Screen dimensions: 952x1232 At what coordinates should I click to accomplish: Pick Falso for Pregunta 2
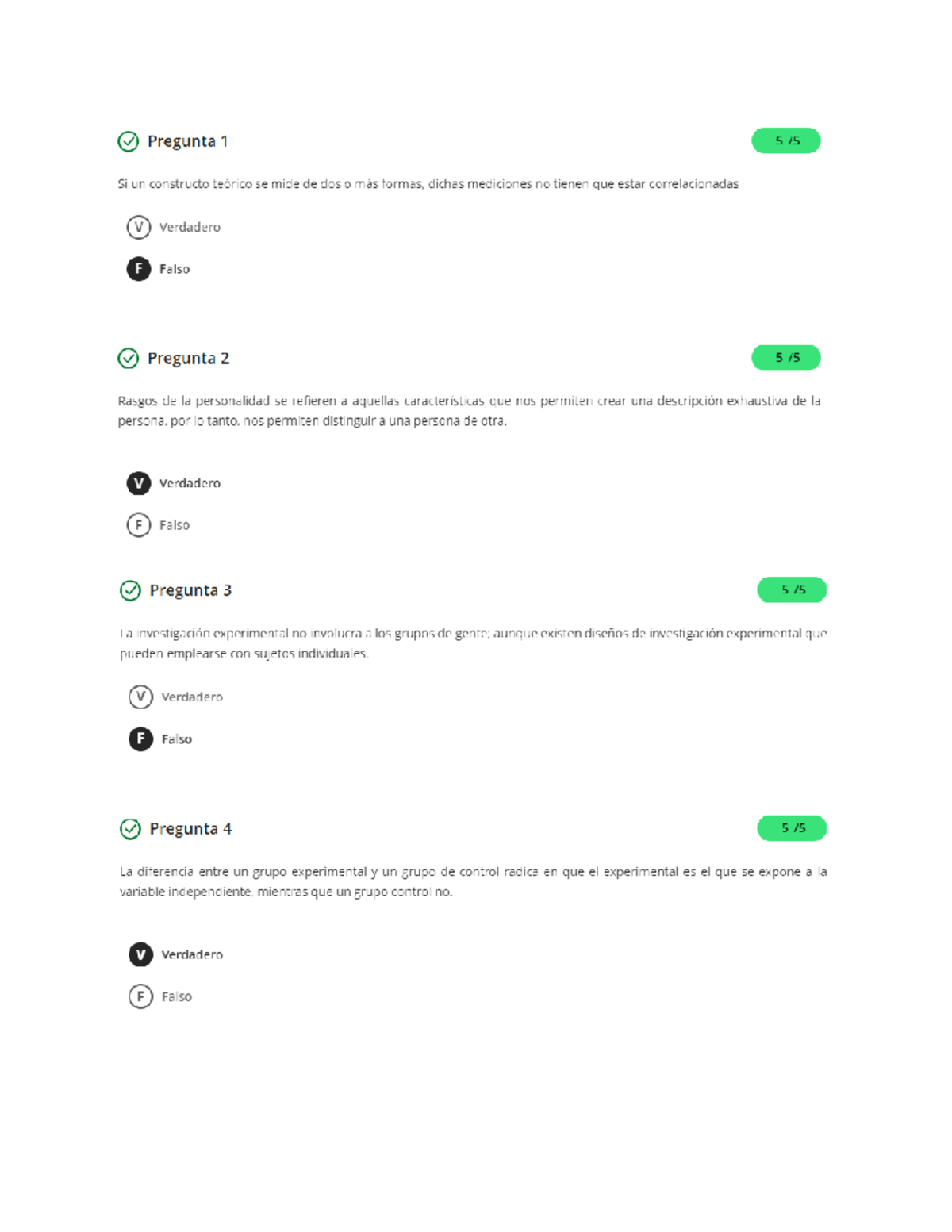(139, 525)
